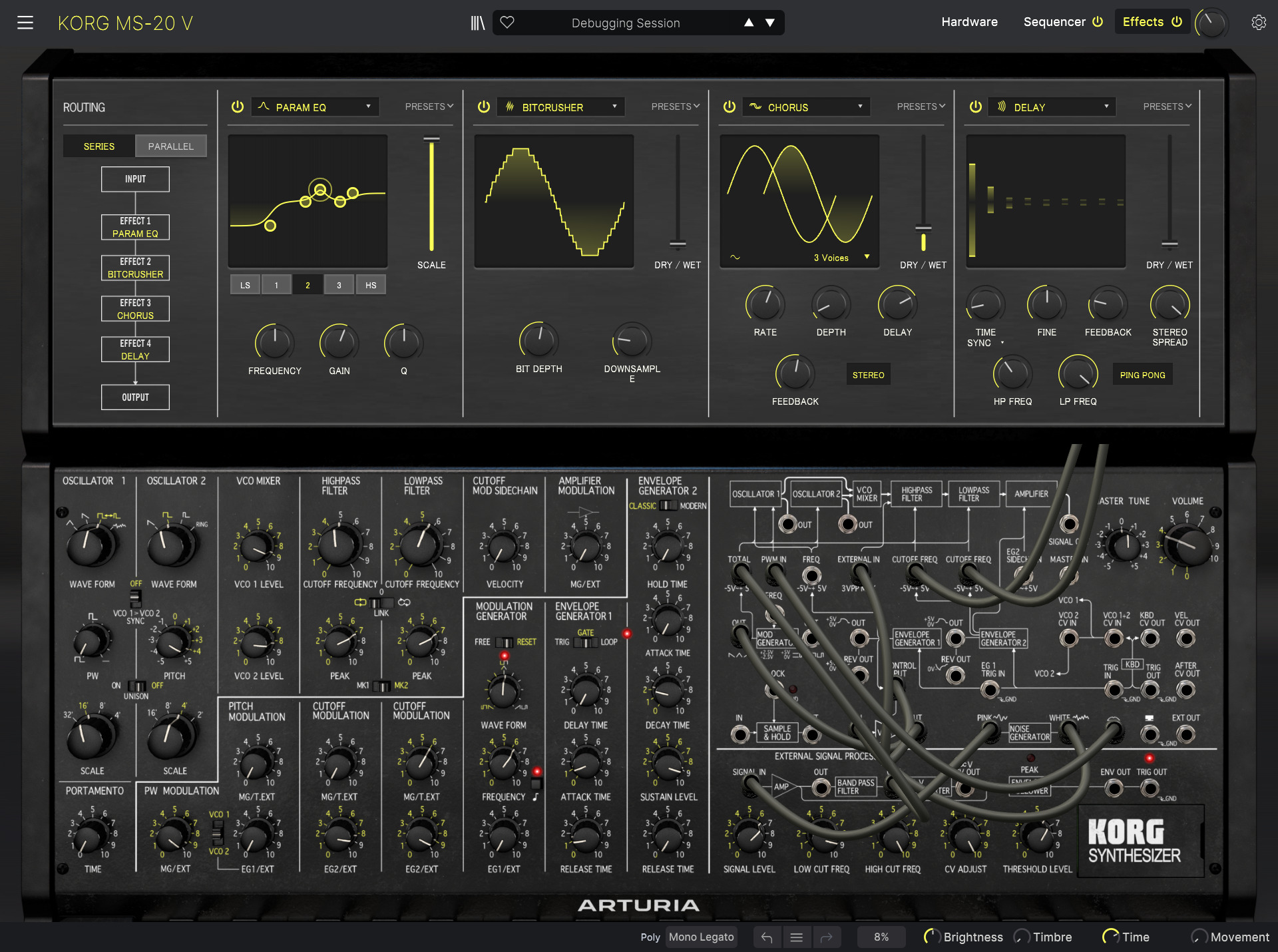Click Delay FEEDBACK knob
Image resolution: width=1278 pixels, height=952 pixels.
click(x=1108, y=304)
